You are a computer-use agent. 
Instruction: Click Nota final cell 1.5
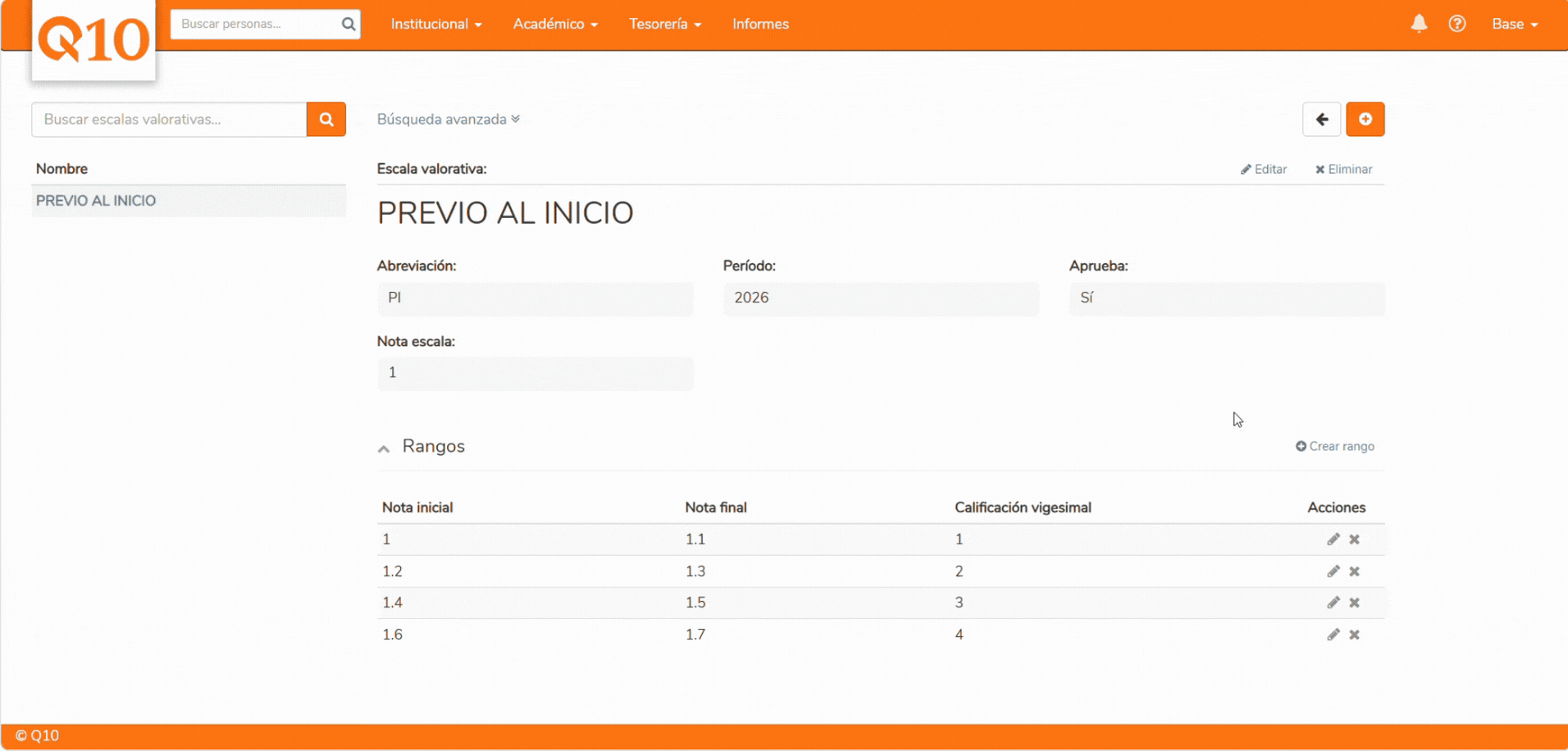tap(695, 603)
